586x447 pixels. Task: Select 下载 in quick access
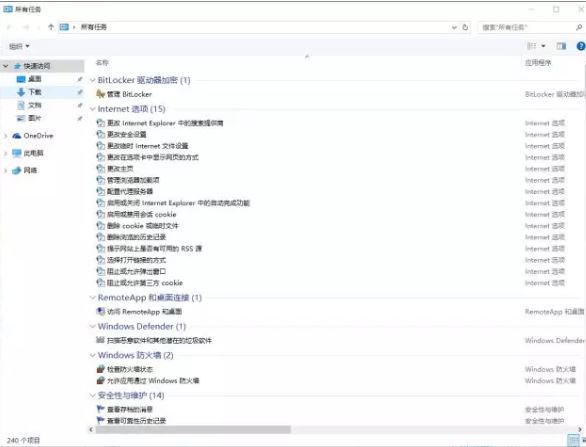tap(35, 92)
